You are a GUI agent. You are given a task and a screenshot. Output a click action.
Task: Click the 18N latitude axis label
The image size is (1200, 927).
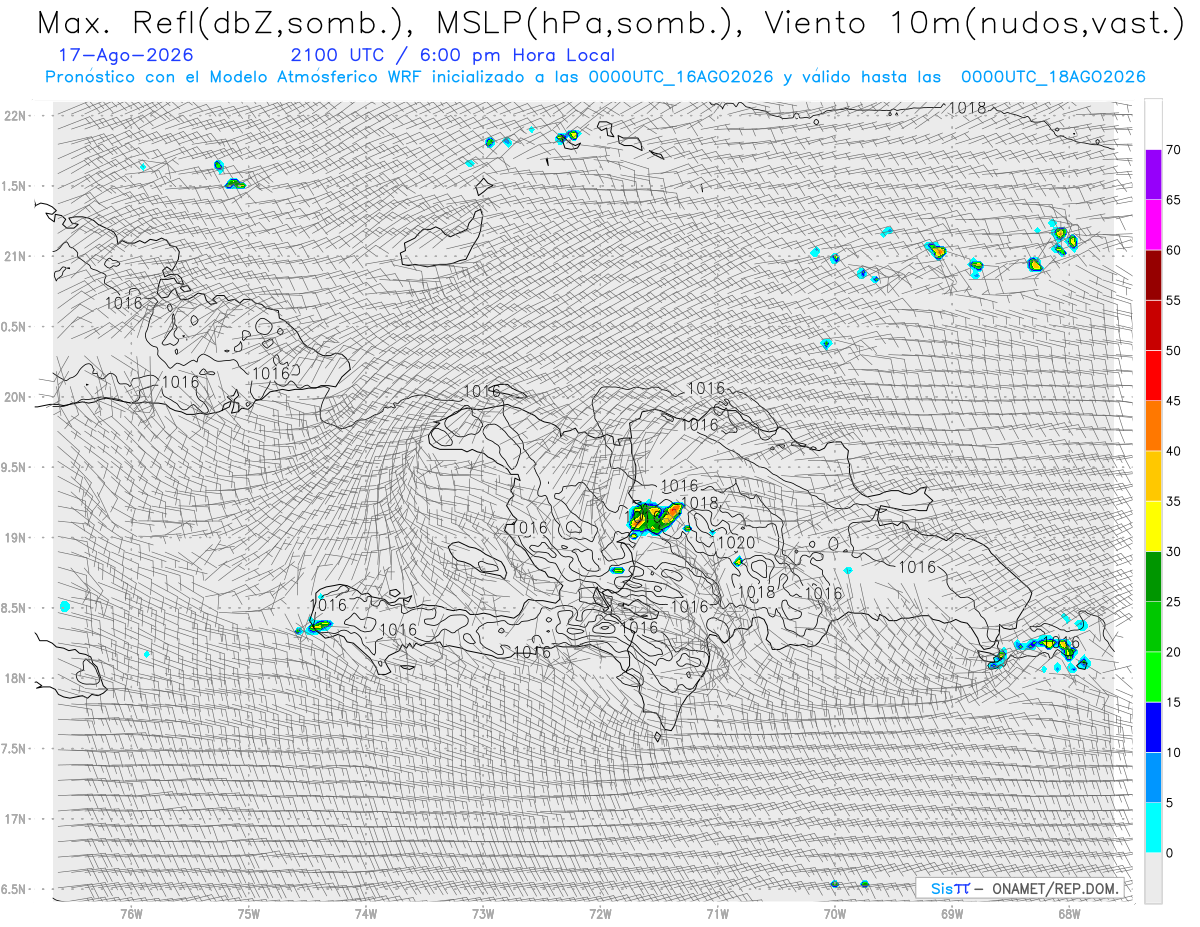(17, 678)
